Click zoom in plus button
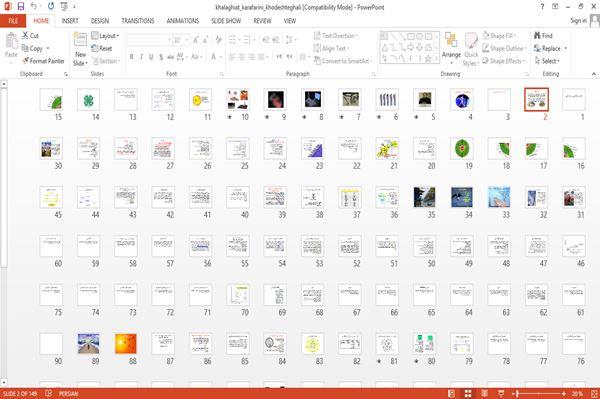 564,394
